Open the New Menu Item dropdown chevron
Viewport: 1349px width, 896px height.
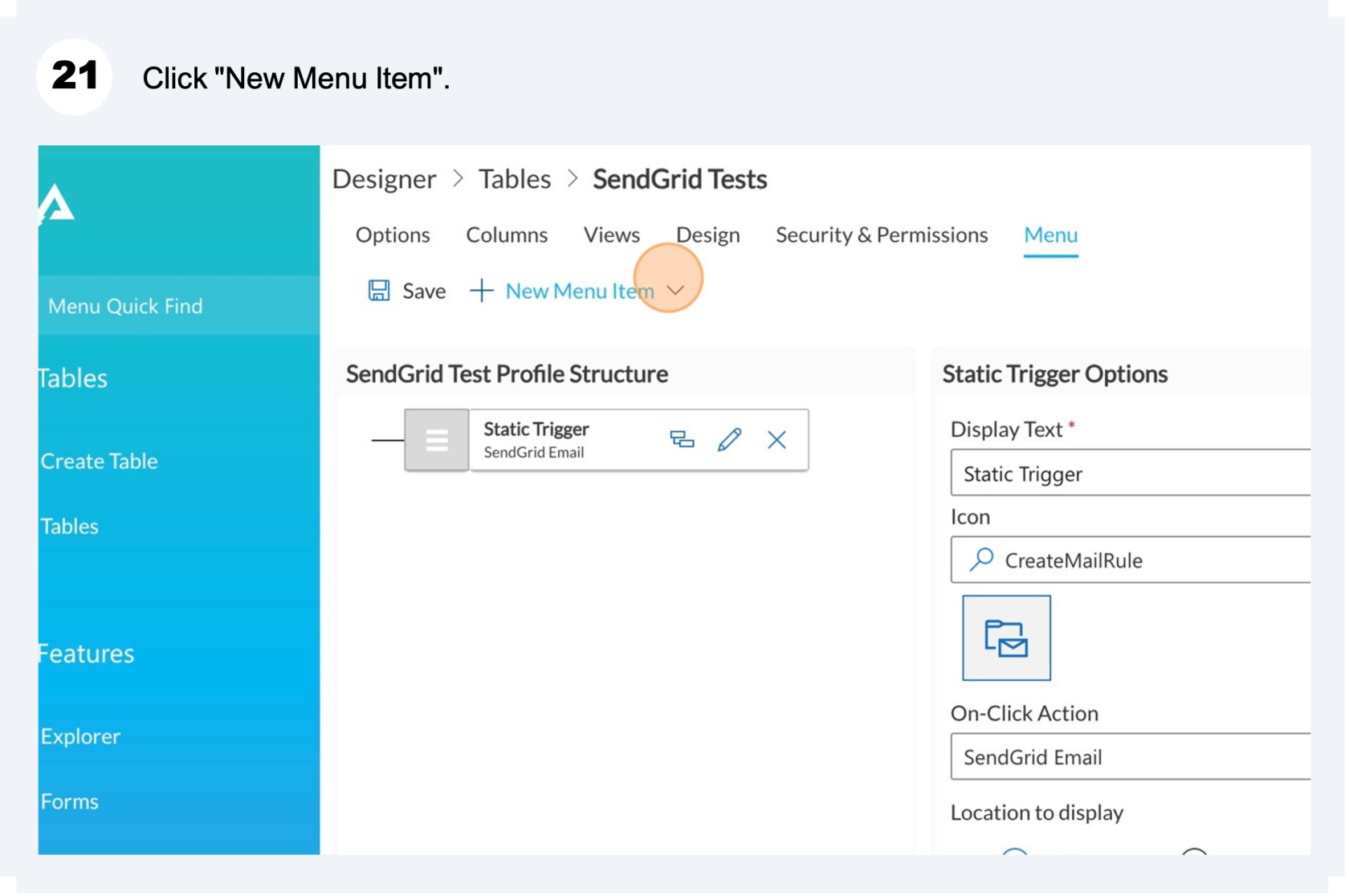click(676, 291)
